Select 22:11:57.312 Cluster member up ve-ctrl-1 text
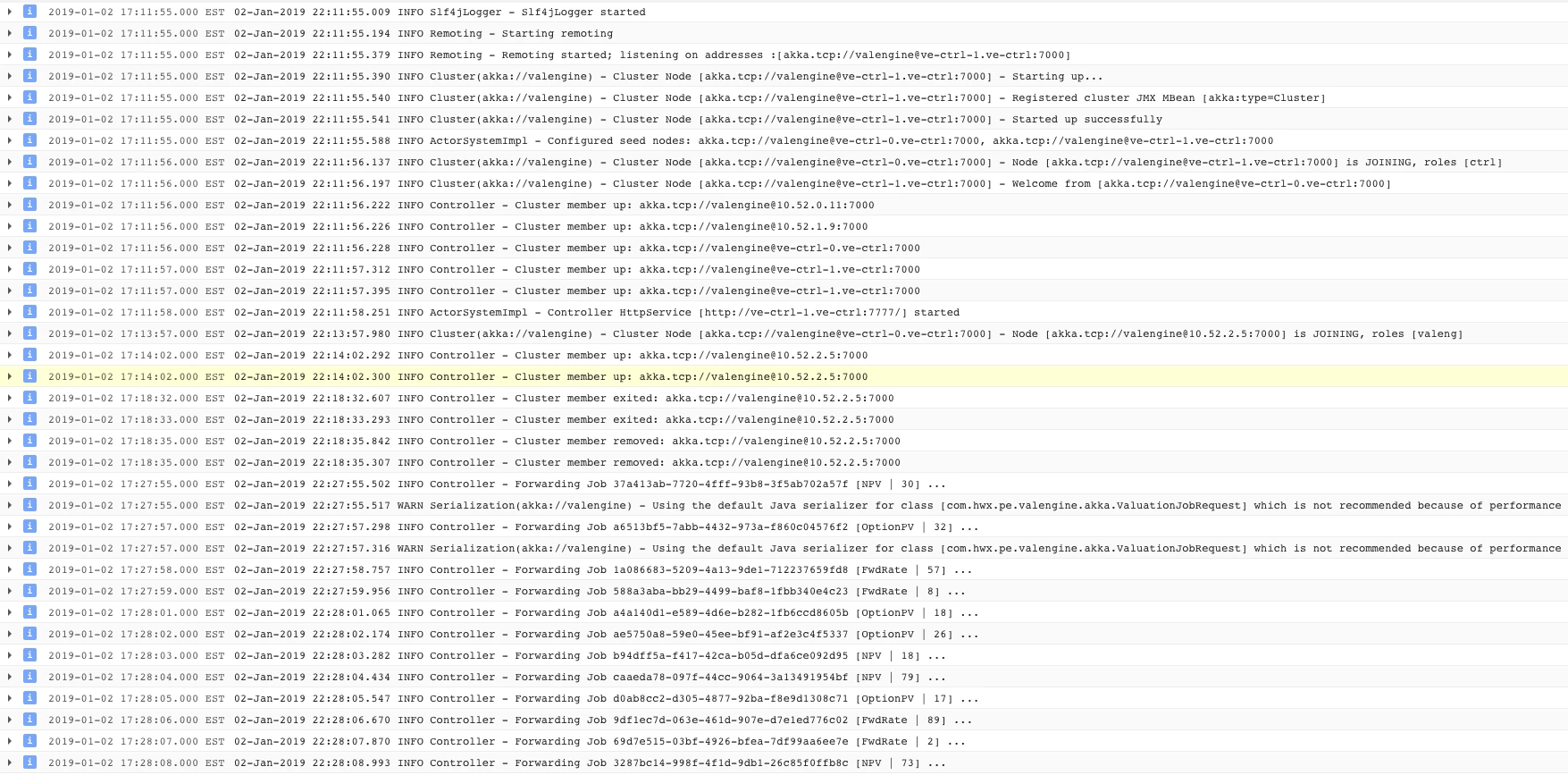The height and width of the screenshot is (775, 1568). (x=577, y=269)
